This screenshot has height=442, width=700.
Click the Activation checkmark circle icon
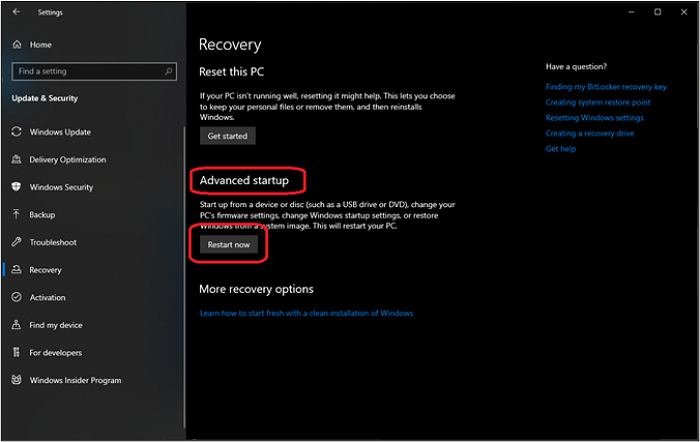[17, 297]
